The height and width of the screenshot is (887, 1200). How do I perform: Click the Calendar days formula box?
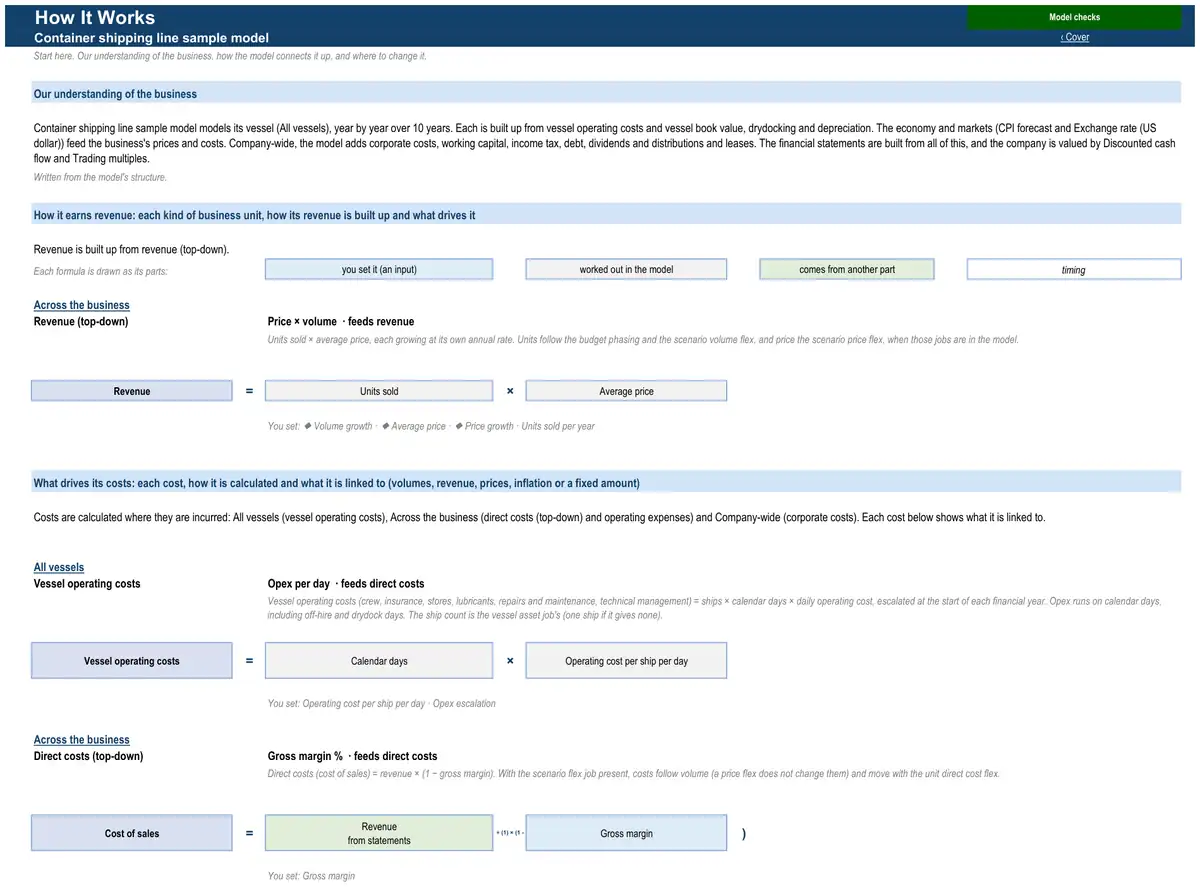379,661
